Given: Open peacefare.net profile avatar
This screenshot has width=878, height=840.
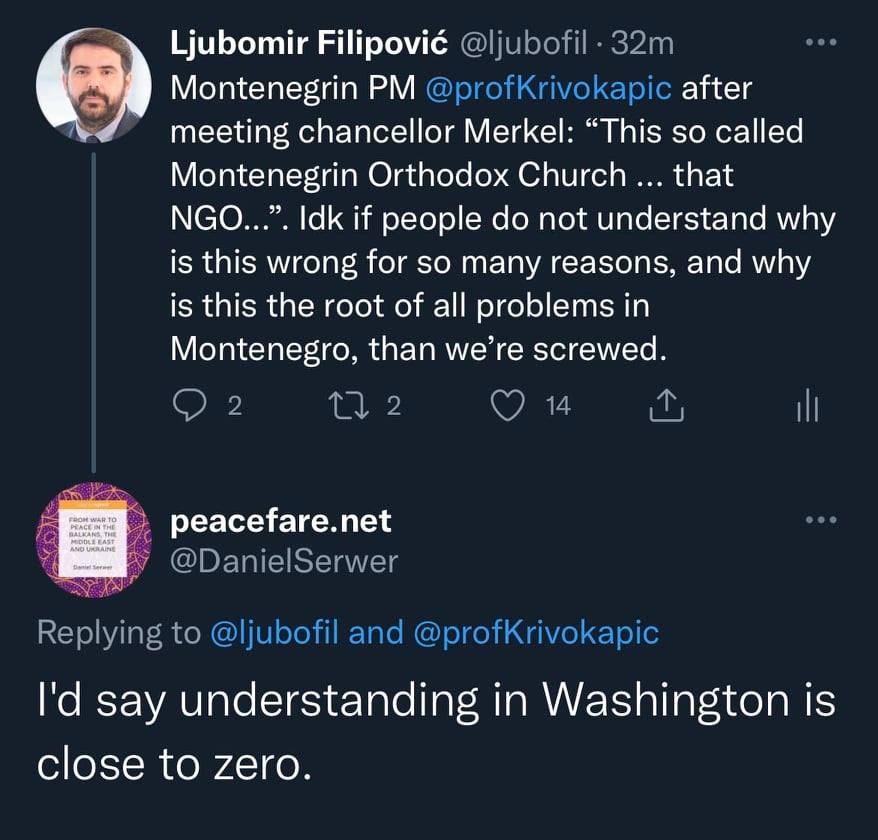Looking at the screenshot, I should (94, 540).
